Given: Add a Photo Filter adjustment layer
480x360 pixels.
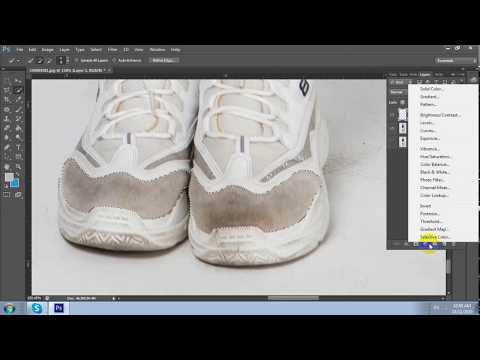Looking at the screenshot, I should point(432,180).
